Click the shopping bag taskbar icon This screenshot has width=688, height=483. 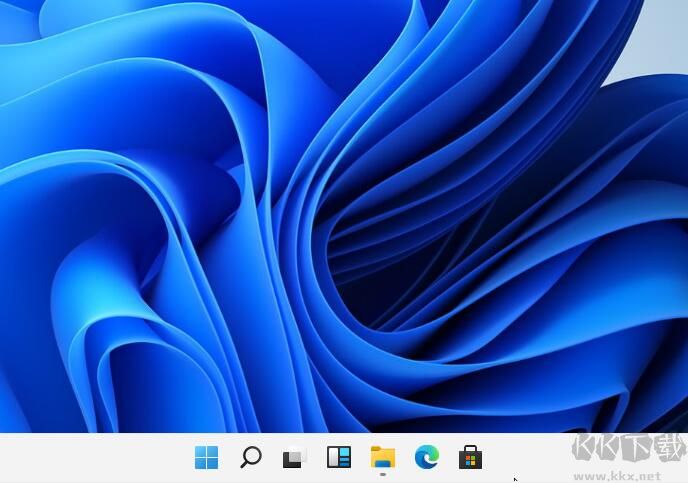click(x=470, y=458)
